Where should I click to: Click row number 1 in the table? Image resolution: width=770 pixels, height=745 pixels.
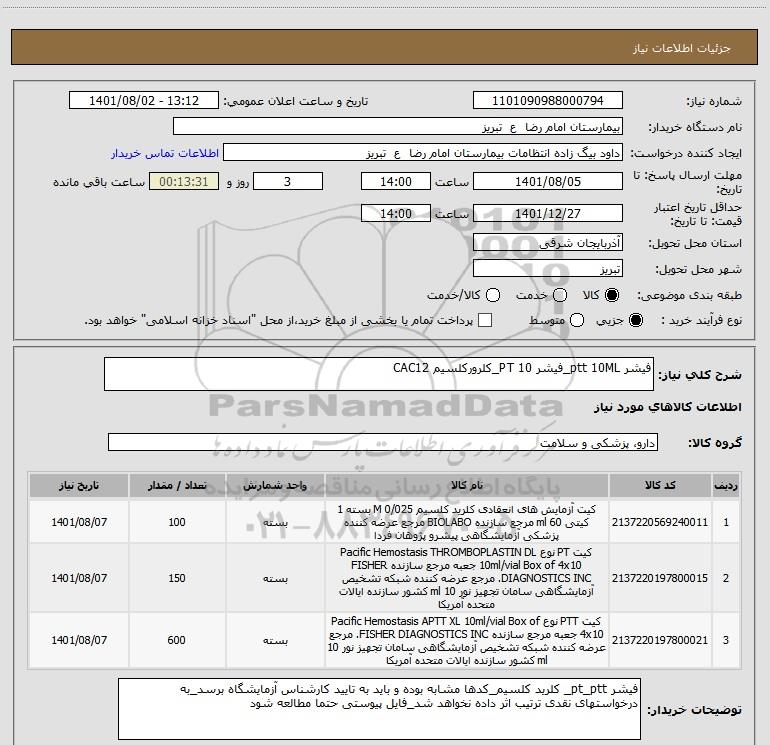[x=726, y=522]
